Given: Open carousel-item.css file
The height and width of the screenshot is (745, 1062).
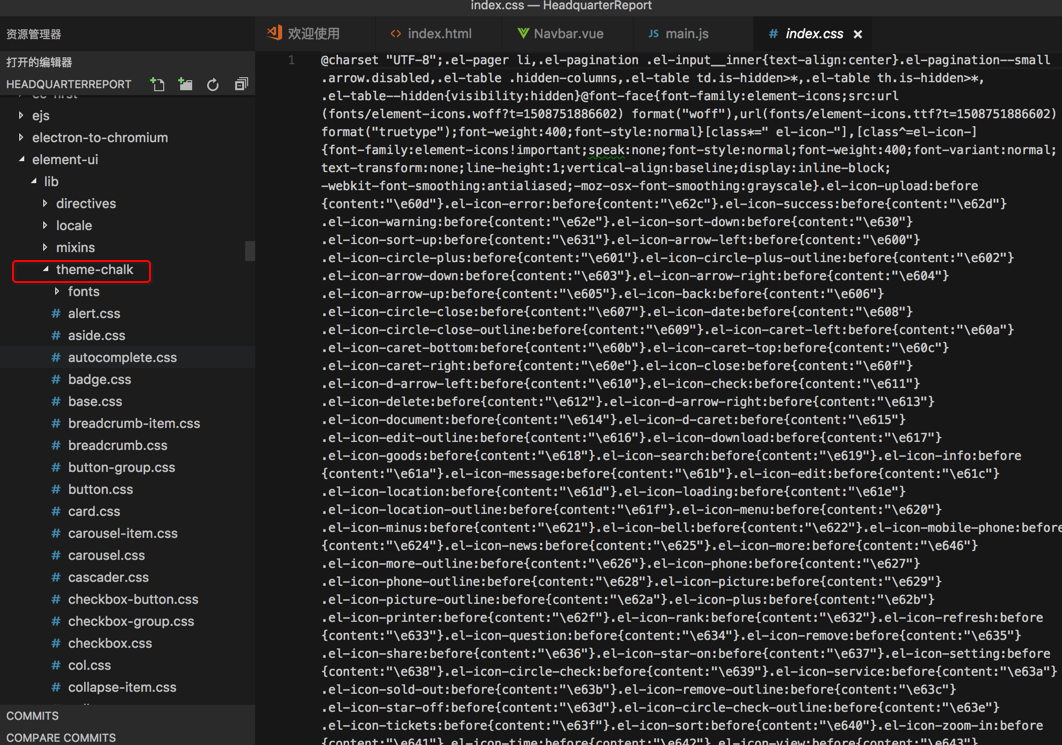Looking at the screenshot, I should point(123,534).
